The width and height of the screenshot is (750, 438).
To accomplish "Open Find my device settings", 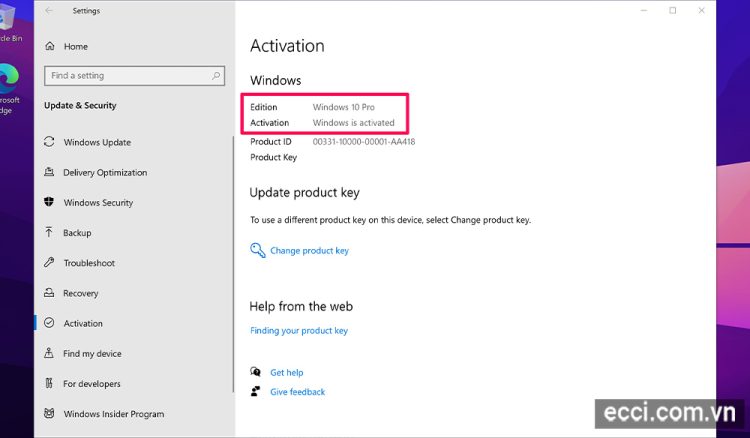I will [x=92, y=353].
